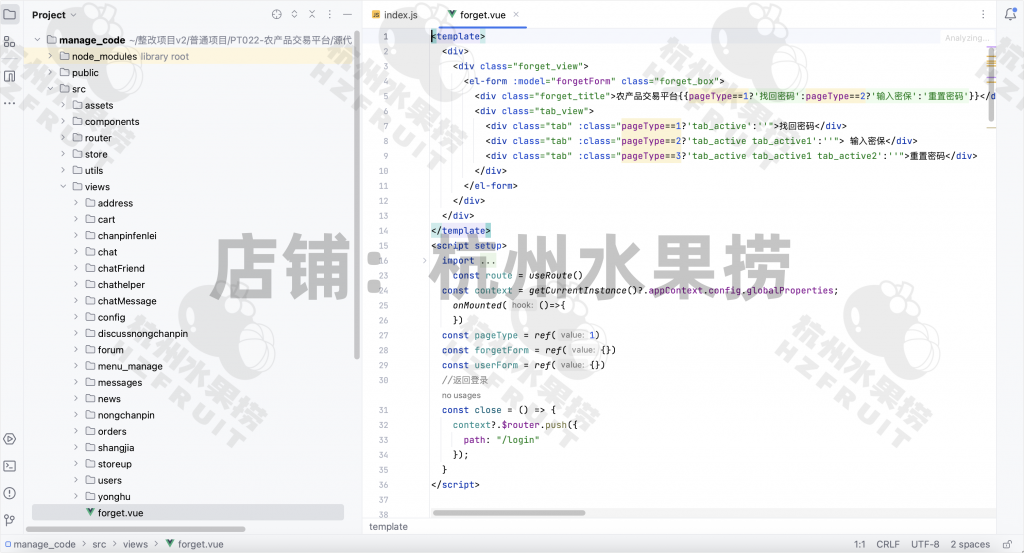Collapse the views folder
The width and height of the screenshot is (1024, 553).
point(63,187)
